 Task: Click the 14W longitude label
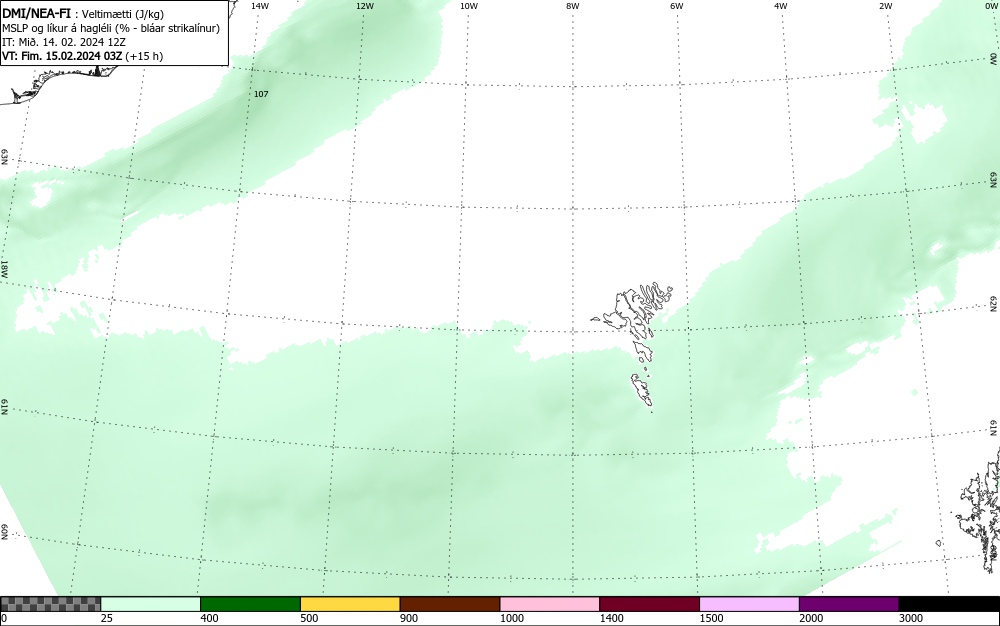pos(260,6)
